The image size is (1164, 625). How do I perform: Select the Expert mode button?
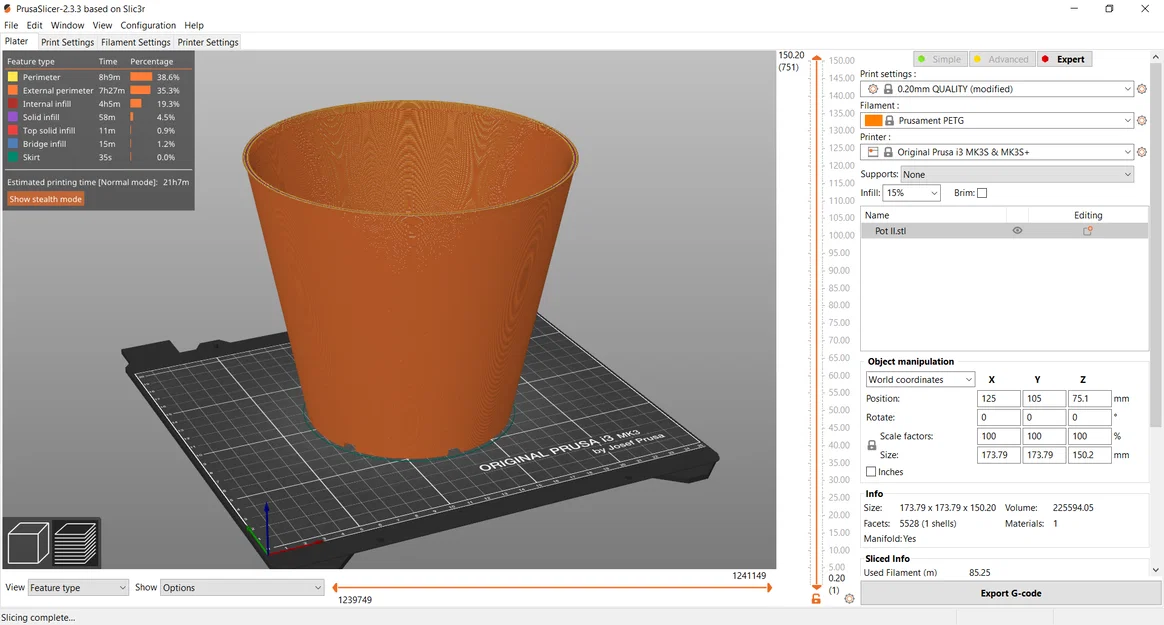click(1064, 59)
